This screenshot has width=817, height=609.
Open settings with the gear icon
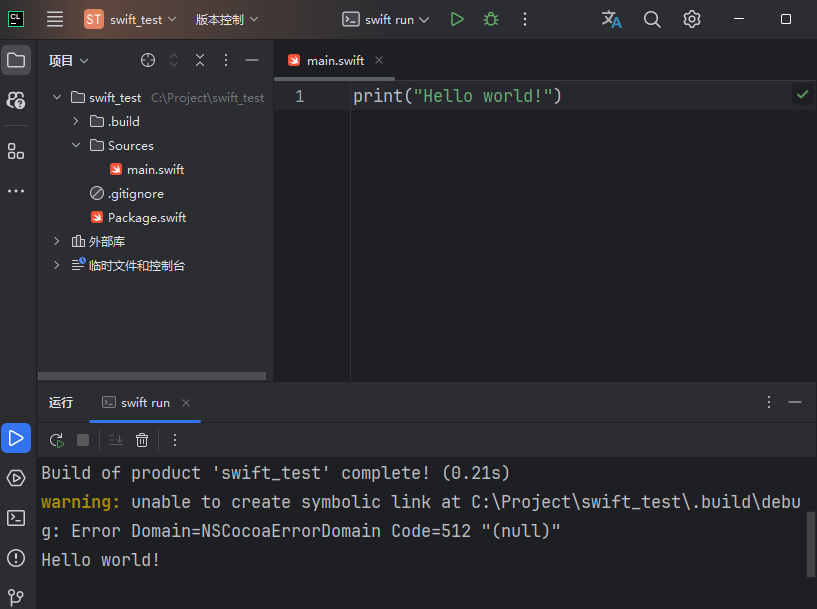691,18
